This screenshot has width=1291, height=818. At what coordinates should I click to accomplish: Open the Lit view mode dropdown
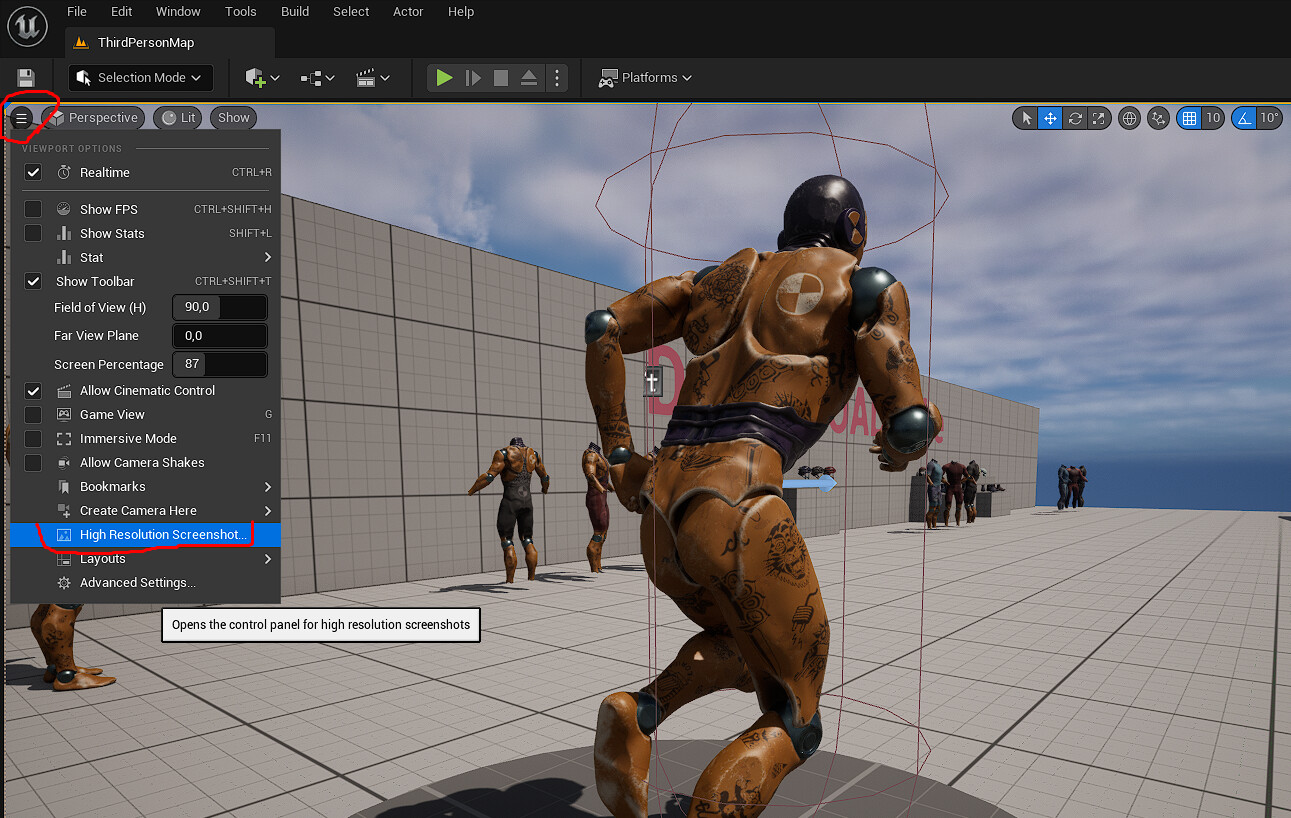(178, 118)
